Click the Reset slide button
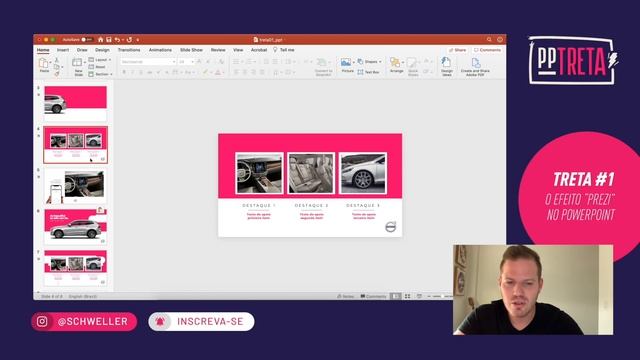Image resolution: width=640 pixels, height=360 pixels. click(98, 67)
